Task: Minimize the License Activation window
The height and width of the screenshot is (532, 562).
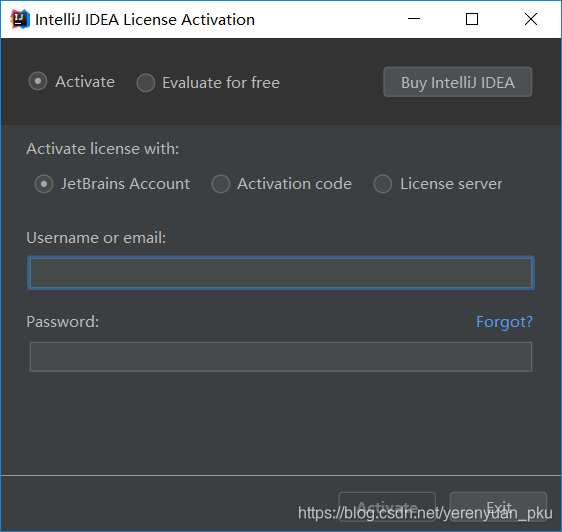Action: click(x=414, y=19)
